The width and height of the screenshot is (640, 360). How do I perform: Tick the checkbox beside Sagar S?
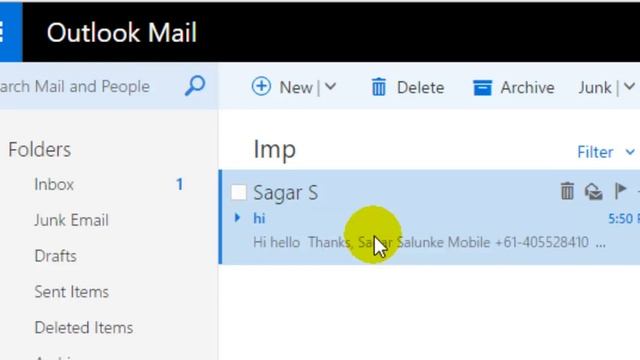[238, 192]
